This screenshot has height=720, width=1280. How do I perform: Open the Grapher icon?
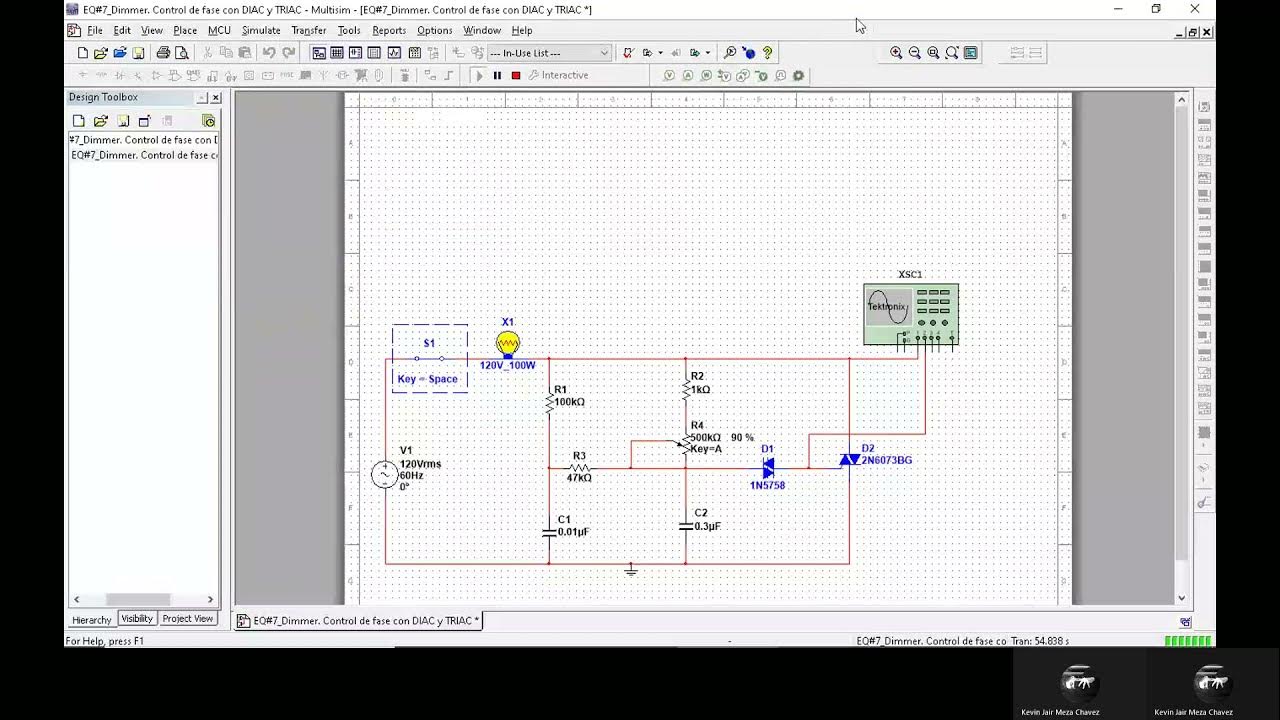(x=394, y=53)
